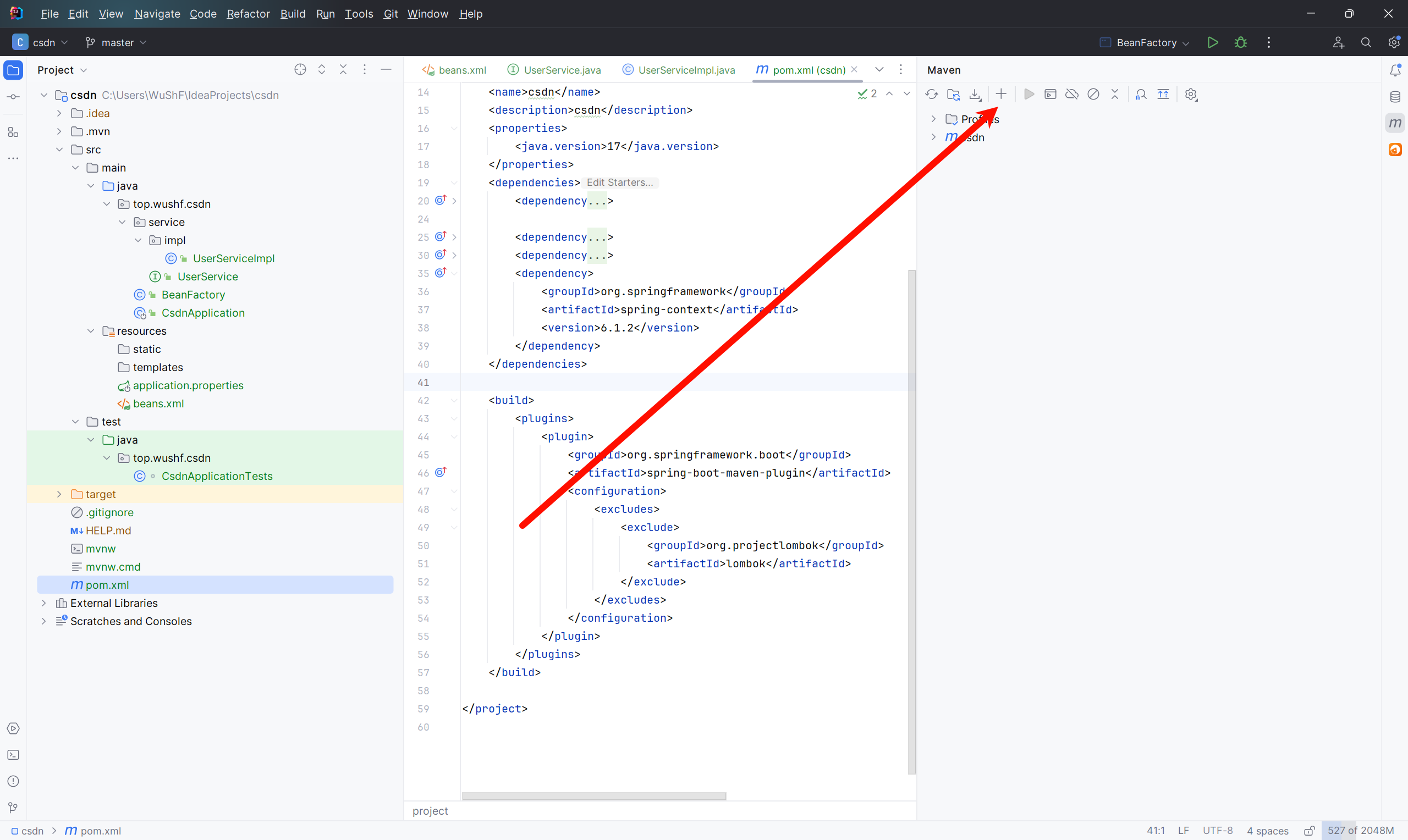Debug BeanFactory with bug icon
Screen dimensions: 1408x840
(1240, 42)
